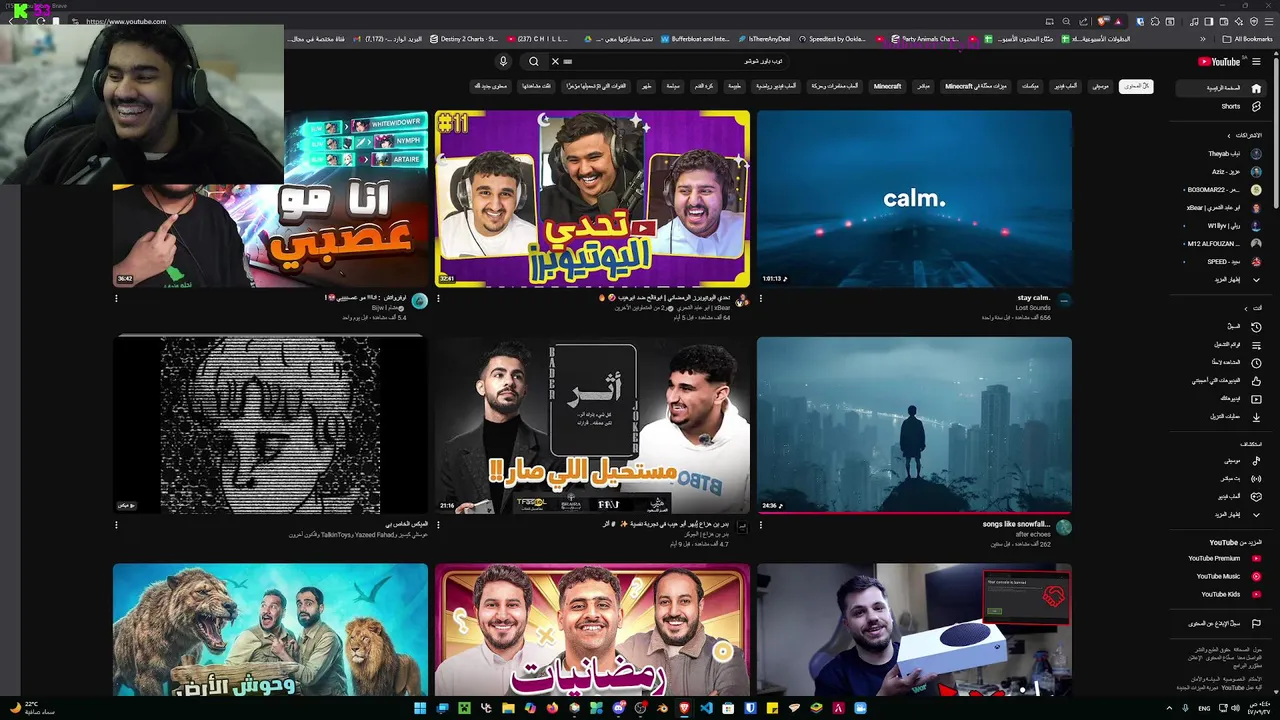This screenshot has height=720, width=1280.
Task: Open the browser extensions puzzle icon
Action: click(x=1155, y=21)
